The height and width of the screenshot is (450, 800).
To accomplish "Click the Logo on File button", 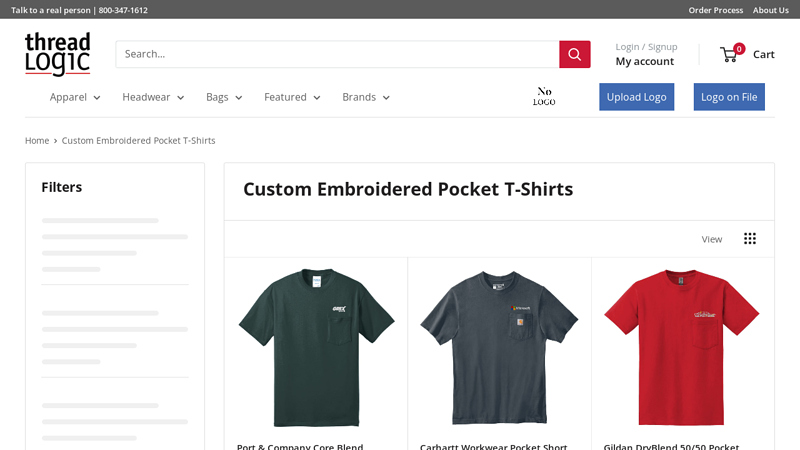I will click(729, 97).
